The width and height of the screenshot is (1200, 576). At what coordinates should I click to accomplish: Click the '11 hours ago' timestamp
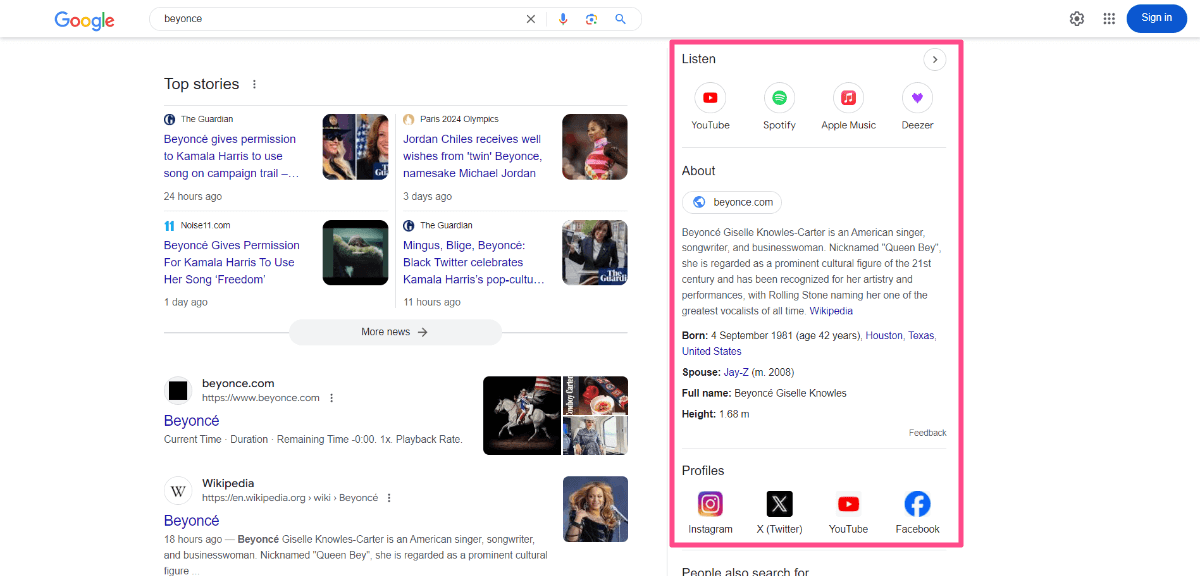point(432,303)
